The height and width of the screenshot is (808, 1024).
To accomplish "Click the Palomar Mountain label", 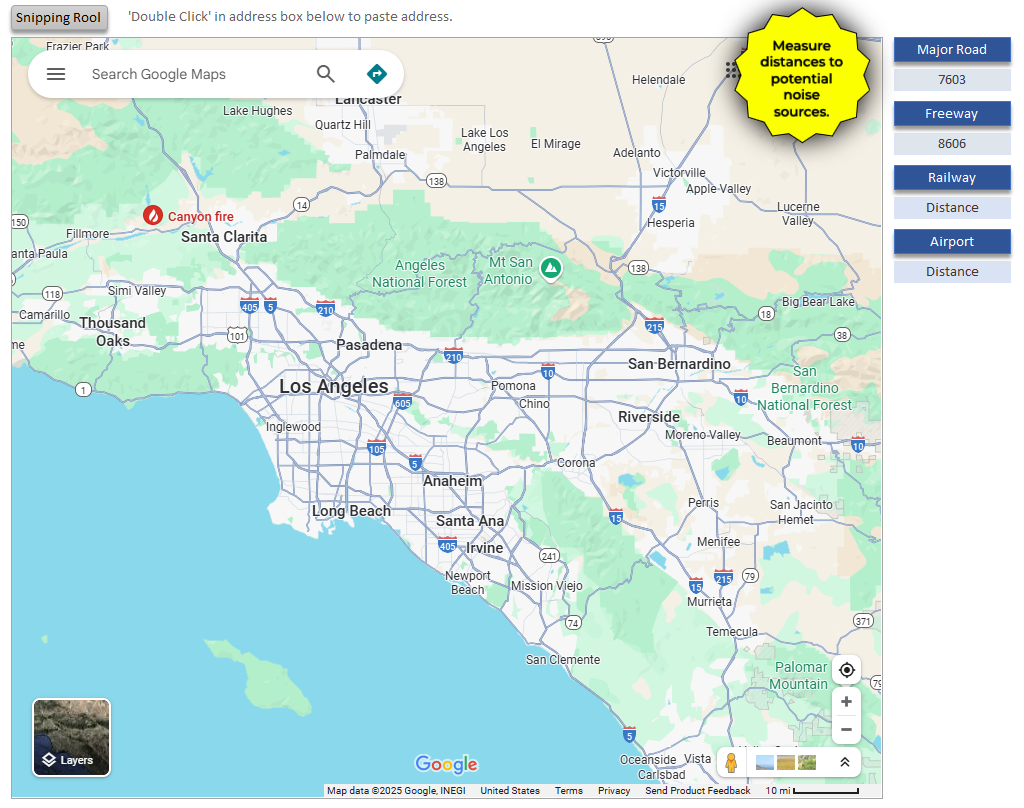I will pos(799,675).
